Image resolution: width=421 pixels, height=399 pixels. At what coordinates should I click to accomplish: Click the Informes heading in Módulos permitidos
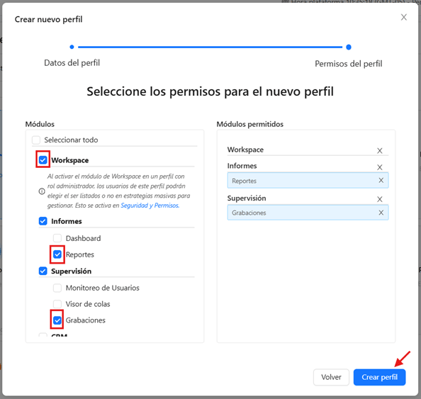[242, 166]
